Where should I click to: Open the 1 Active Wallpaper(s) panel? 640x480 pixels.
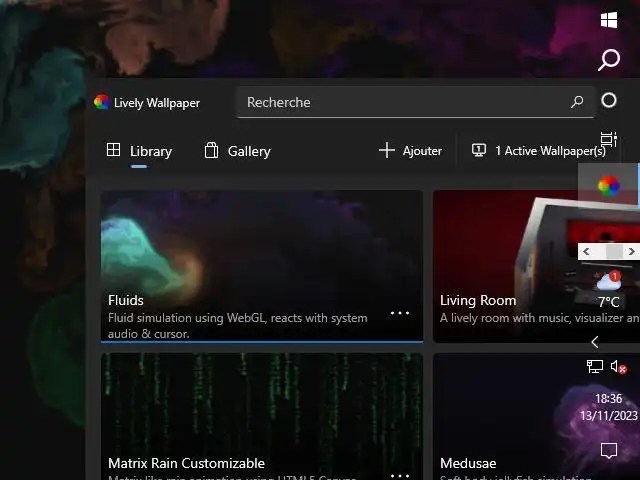coord(539,151)
